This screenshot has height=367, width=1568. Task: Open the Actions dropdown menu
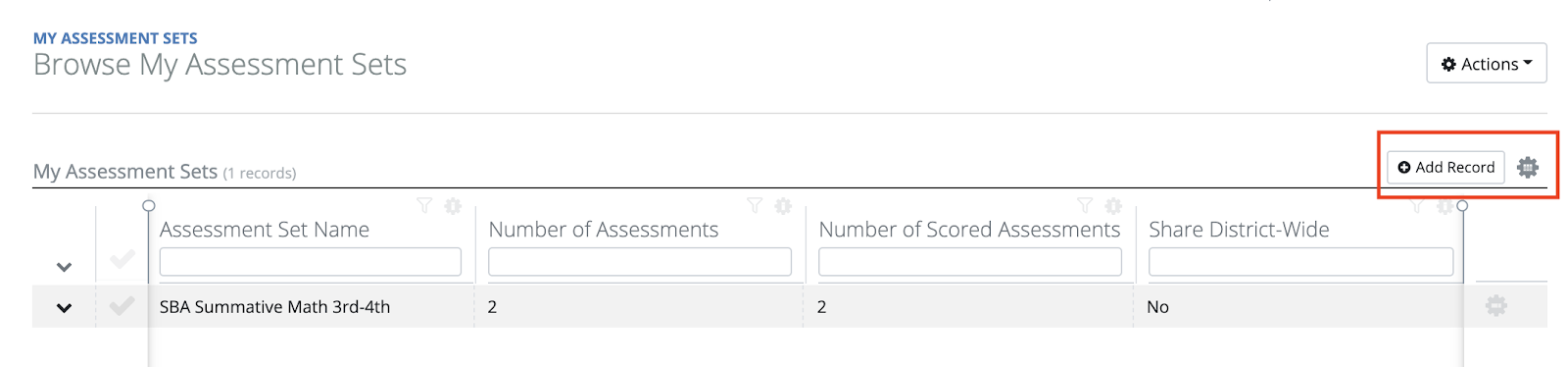[1487, 64]
